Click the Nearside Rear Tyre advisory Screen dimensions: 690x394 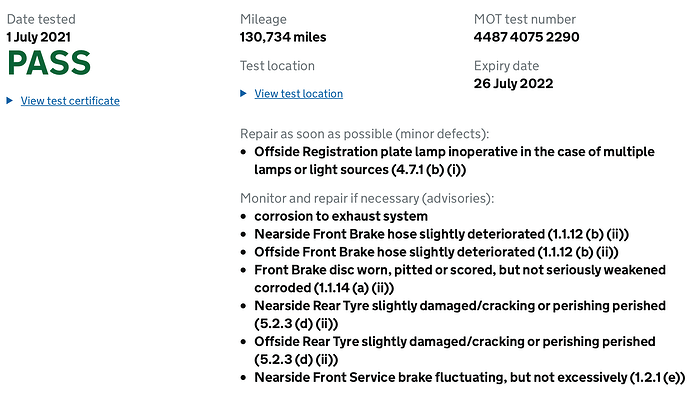[x=460, y=315]
